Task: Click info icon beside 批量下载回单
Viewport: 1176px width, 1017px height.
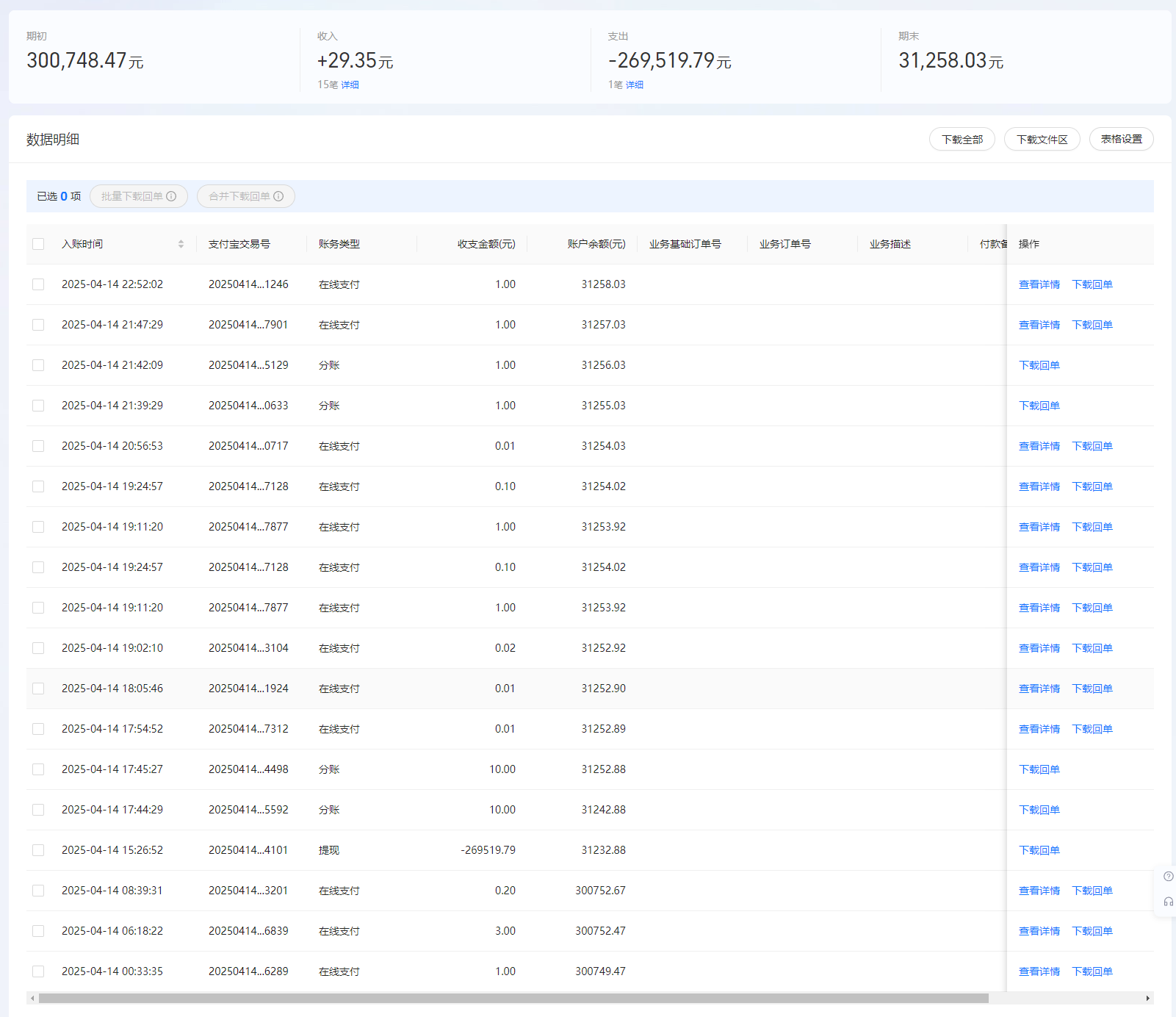Action: [x=171, y=196]
